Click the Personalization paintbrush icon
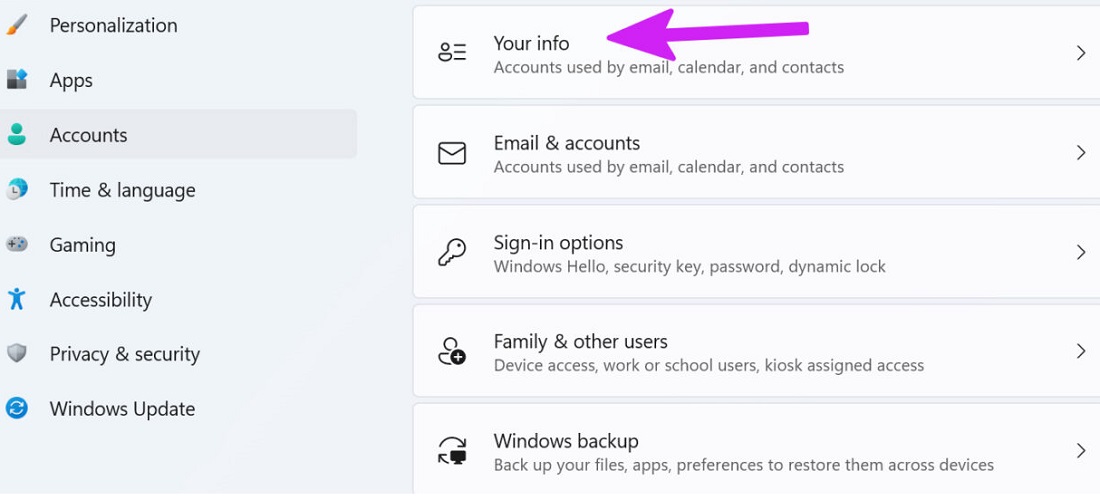Image resolution: width=1100 pixels, height=500 pixels. tap(16, 25)
